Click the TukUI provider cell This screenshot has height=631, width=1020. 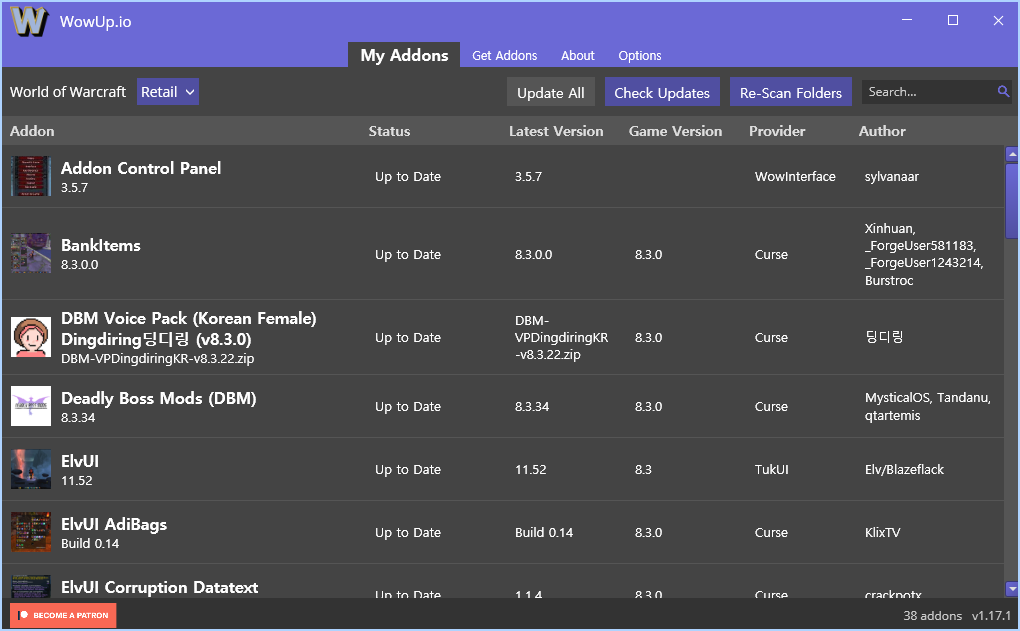(772, 469)
